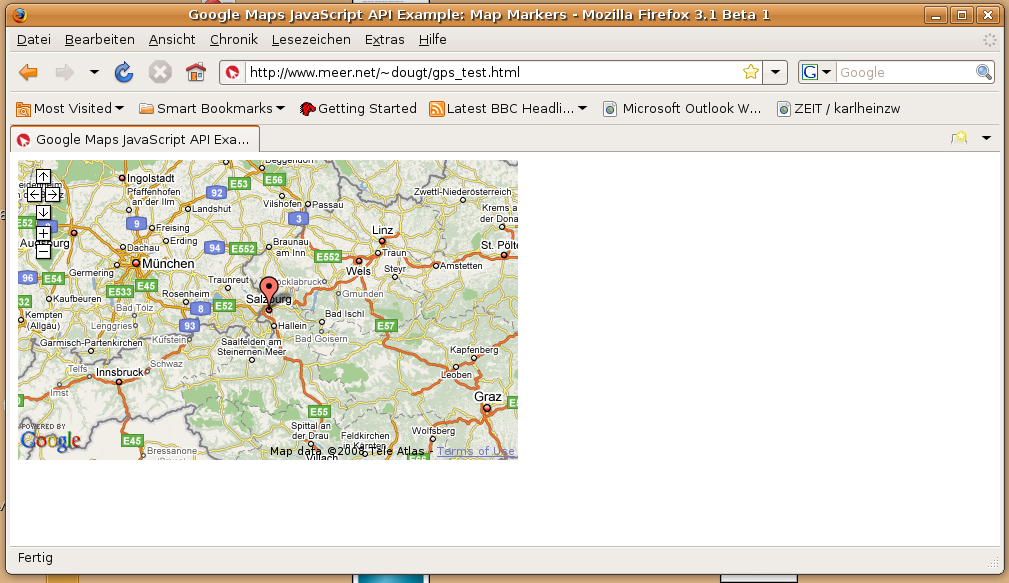Pan the map left
Viewport: 1009px width, 583px height.
coord(35,194)
